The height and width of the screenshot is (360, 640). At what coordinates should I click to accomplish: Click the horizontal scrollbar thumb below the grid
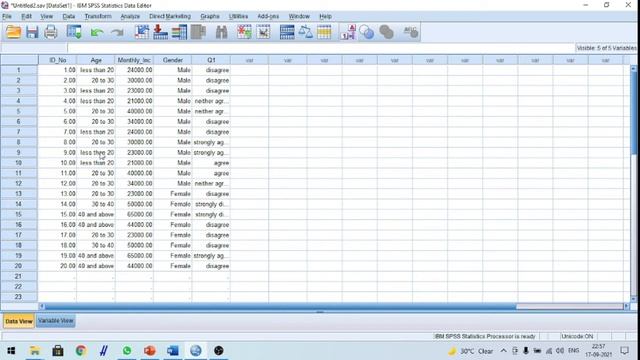(280, 306)
